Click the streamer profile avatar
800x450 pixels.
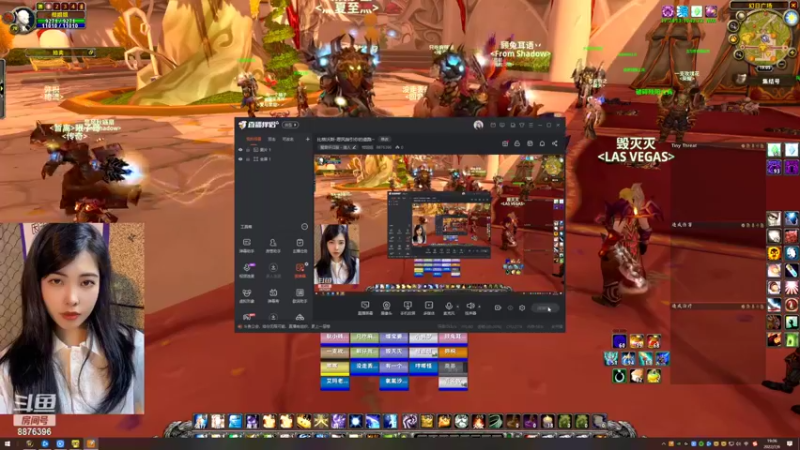pos(478,125)
